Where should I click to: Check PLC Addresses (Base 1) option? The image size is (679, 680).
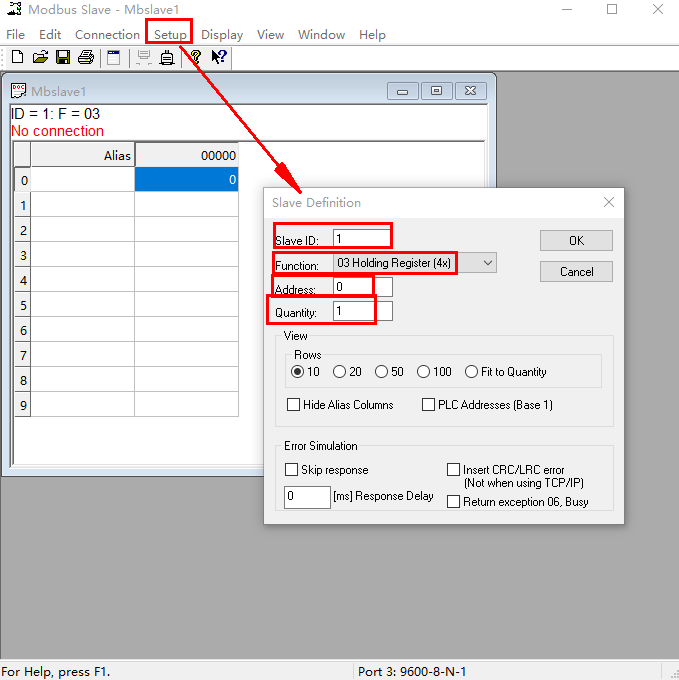[428, 405]
